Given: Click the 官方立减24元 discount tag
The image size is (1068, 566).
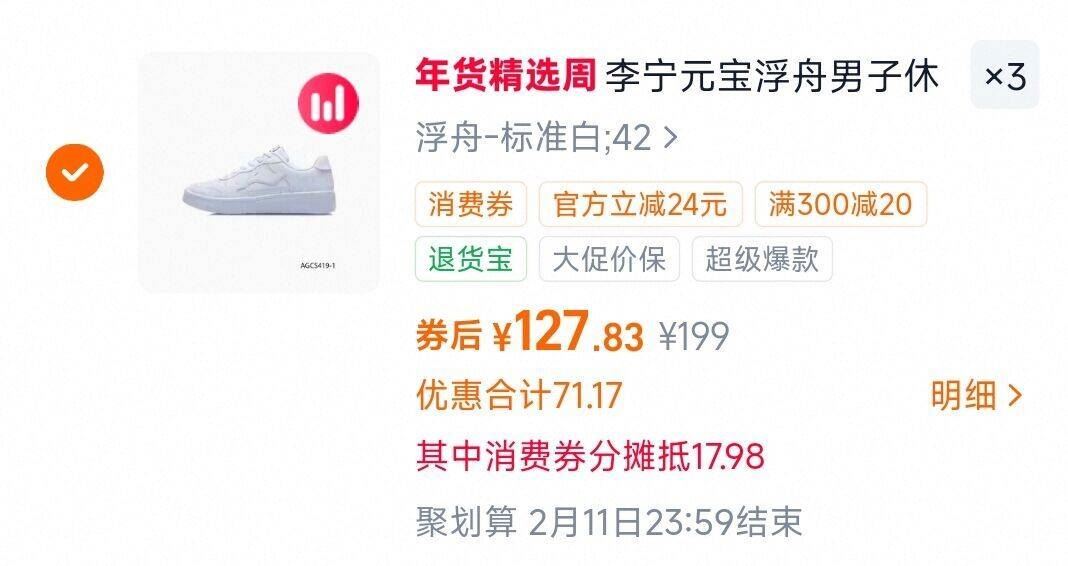Looking at the screenshot, I should click(x=640, y=204).
